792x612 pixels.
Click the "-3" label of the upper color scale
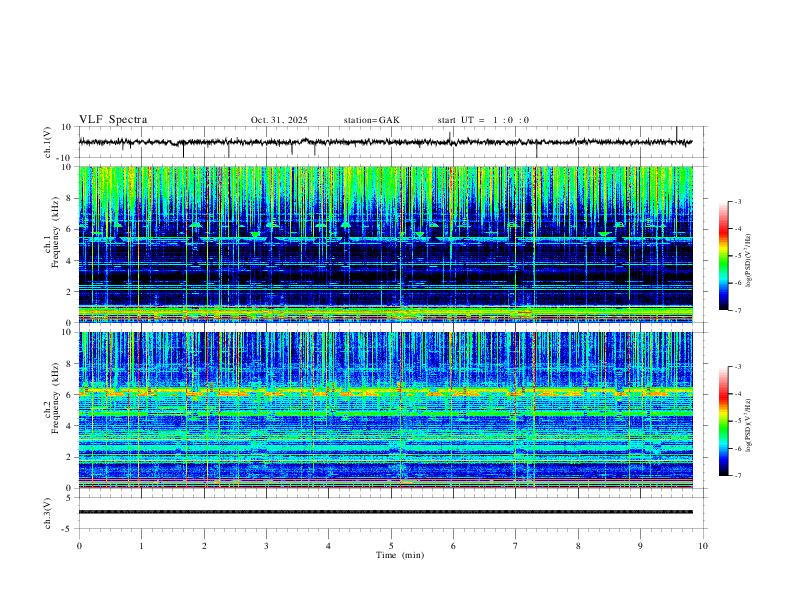pyautogui.click(x=737, y=201)
